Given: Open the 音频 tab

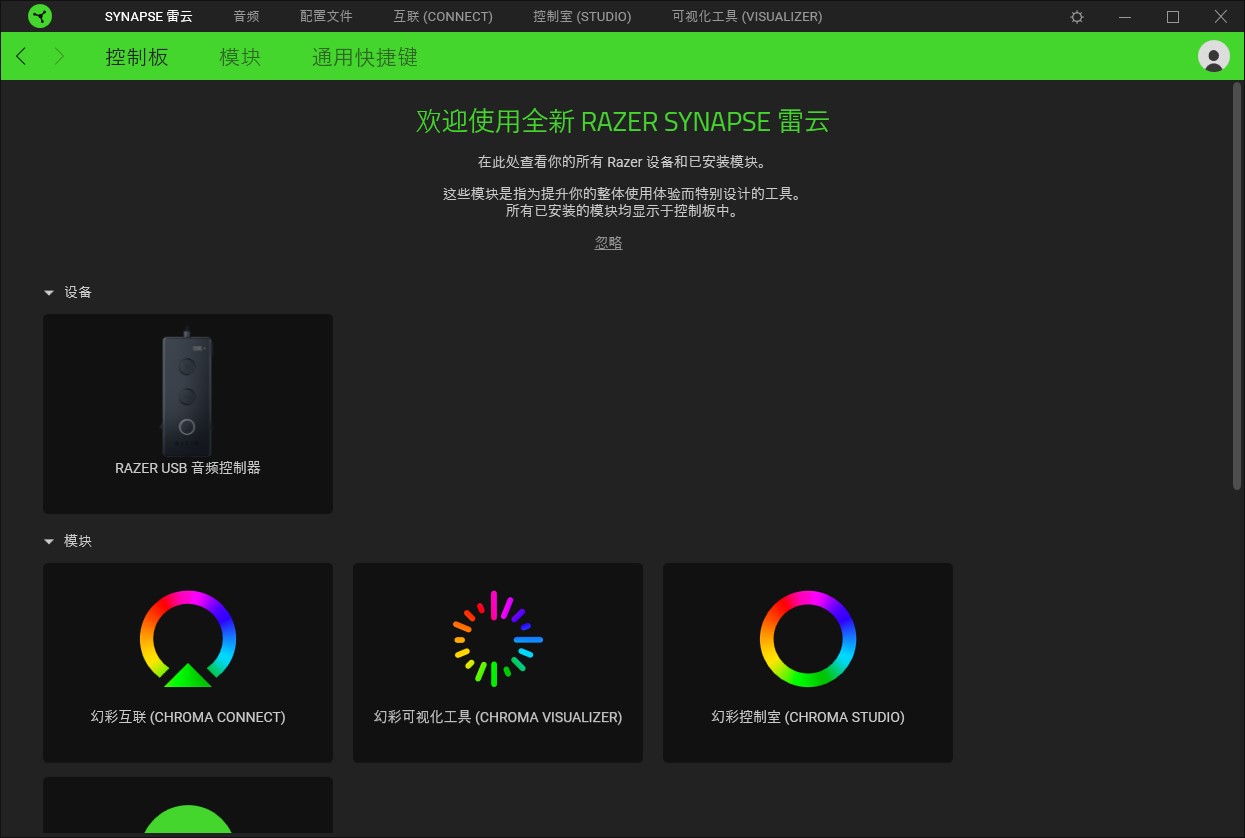Looking at the screenshot, I should click(x=246, y=17).
